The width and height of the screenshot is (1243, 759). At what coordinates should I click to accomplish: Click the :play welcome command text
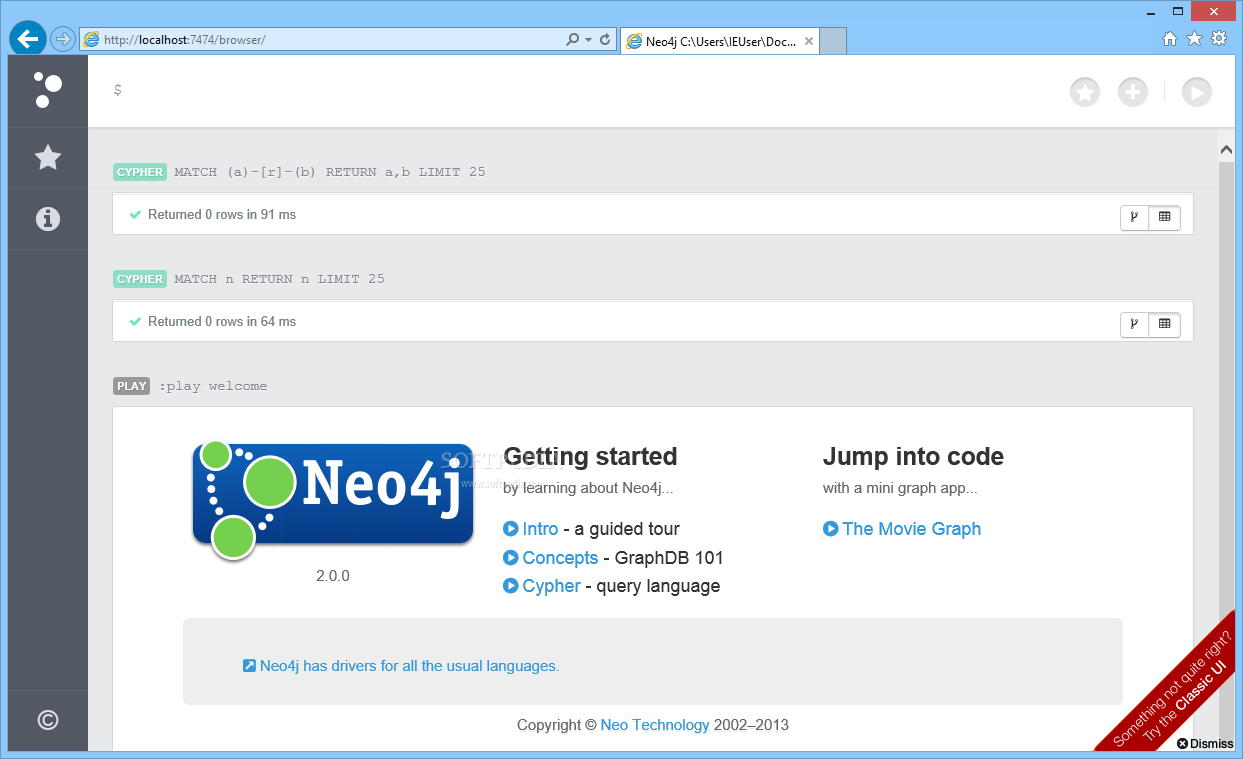pos(212,386)
